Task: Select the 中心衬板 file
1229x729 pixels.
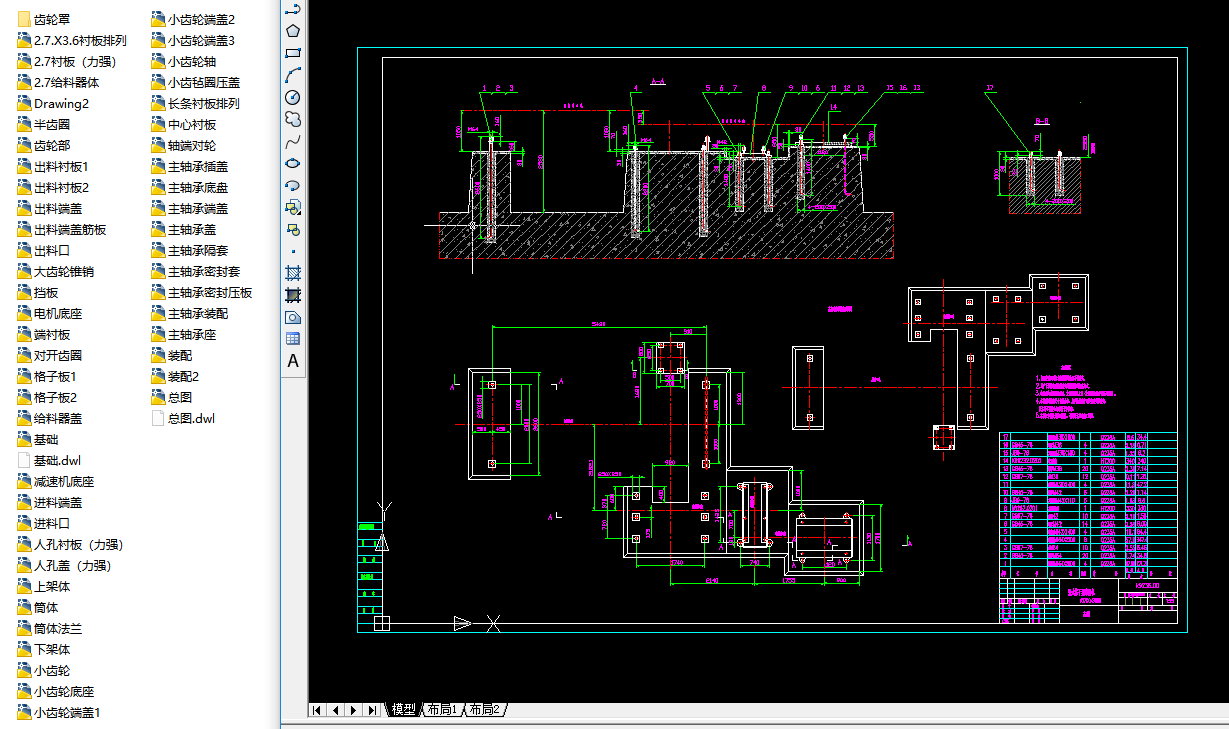Action: 185,124
